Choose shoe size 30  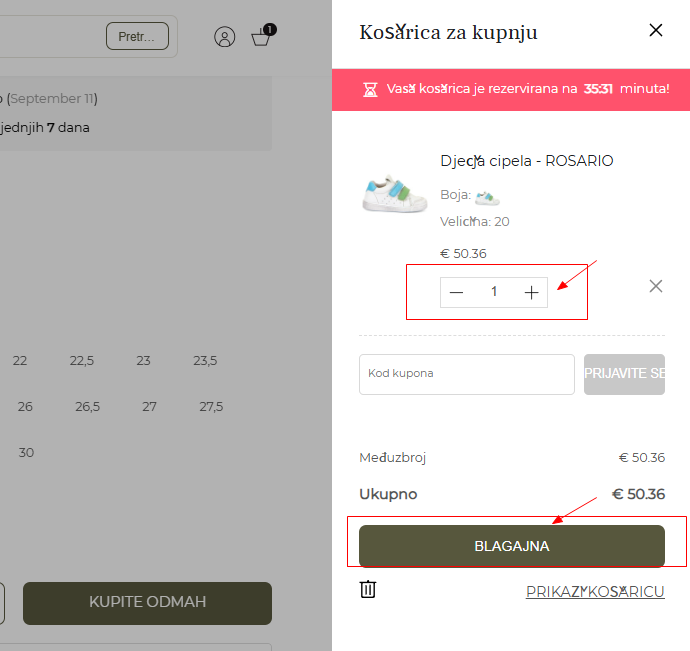(x=26, y=453)
